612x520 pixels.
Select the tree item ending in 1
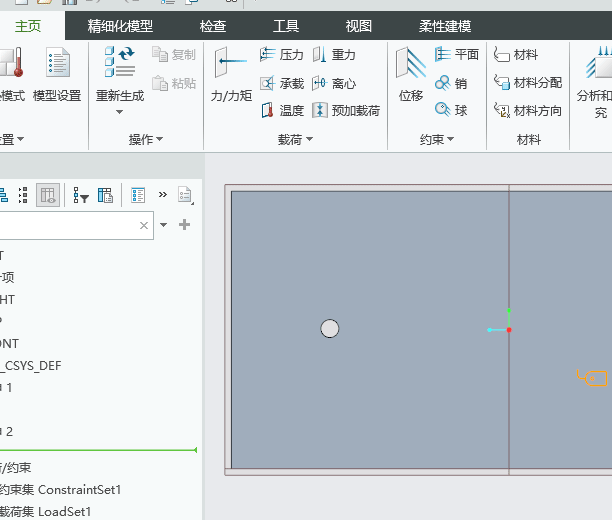pyautogui.click(x=6, y=388)
